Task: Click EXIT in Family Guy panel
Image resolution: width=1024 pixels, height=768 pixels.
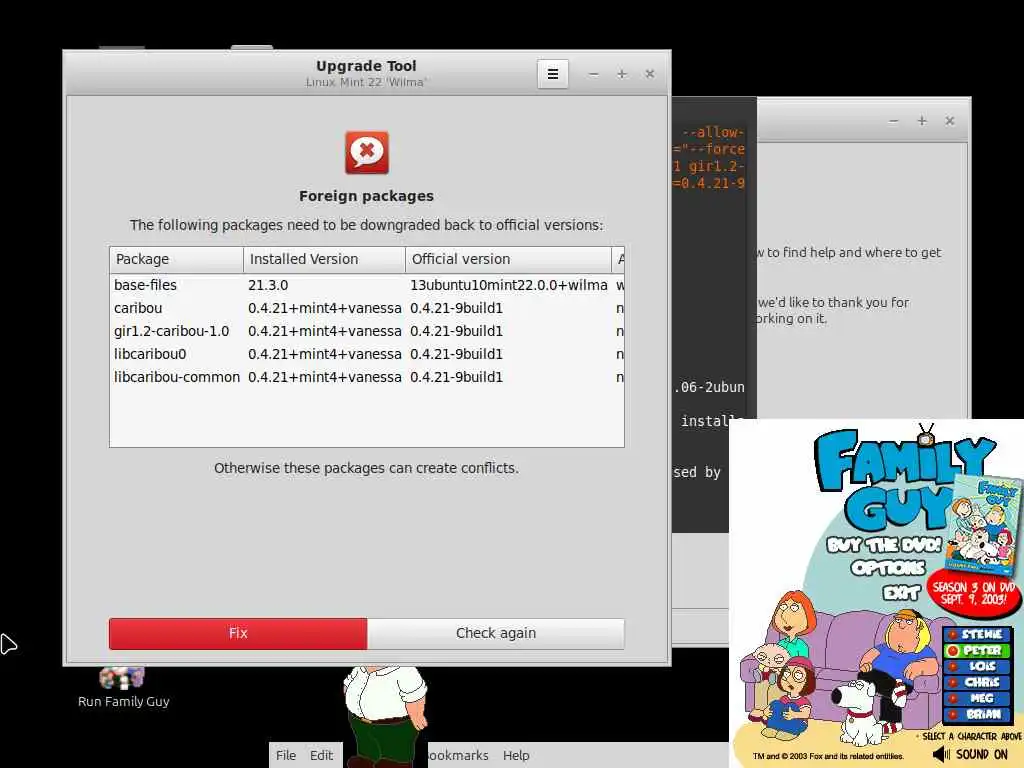Action: tap(902, 592)
